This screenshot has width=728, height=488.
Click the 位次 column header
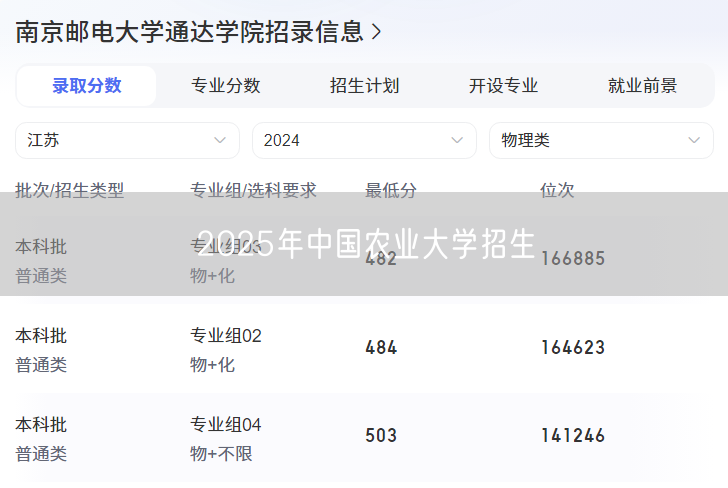557,190
